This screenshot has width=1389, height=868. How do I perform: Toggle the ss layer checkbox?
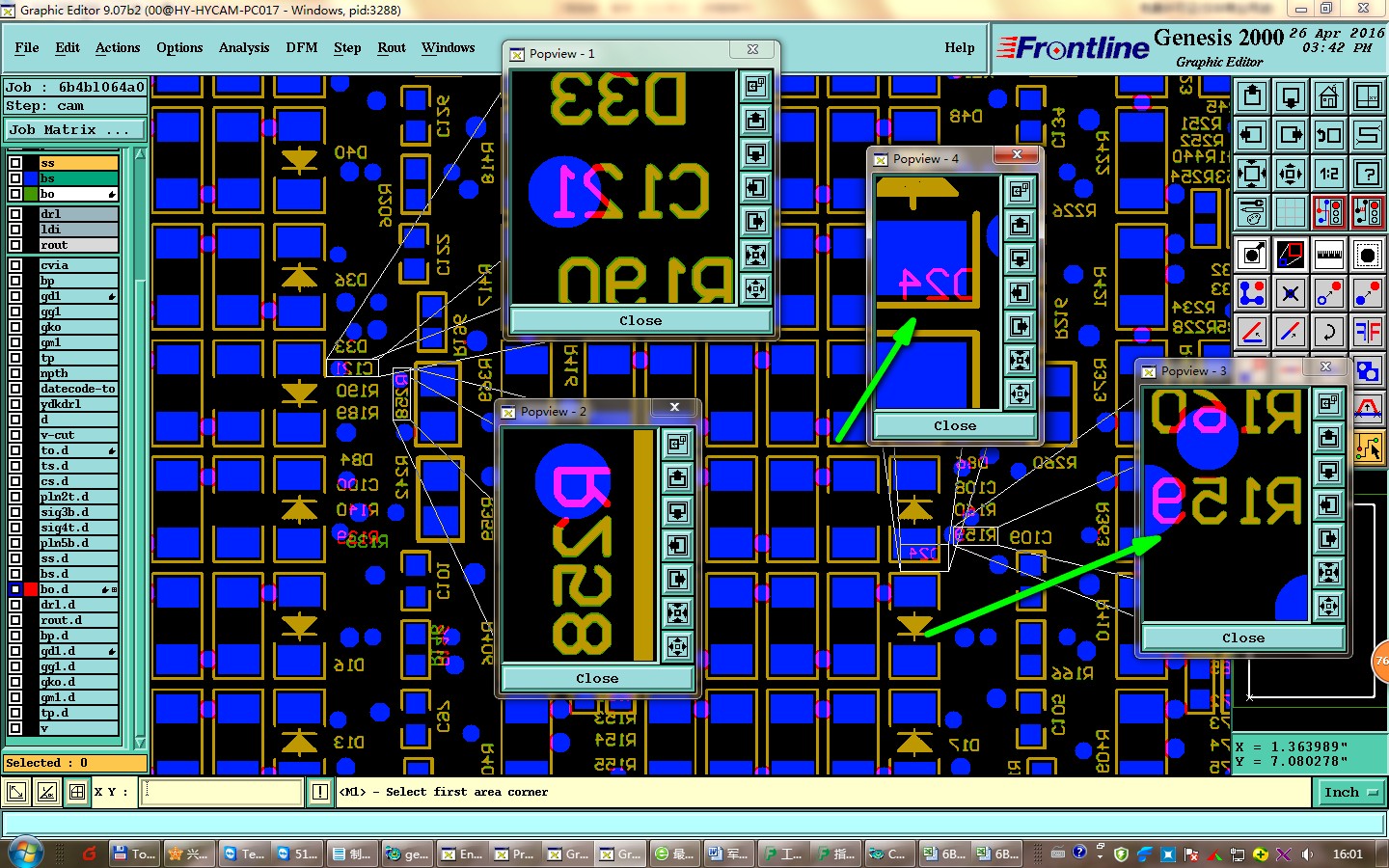(15, 163)
